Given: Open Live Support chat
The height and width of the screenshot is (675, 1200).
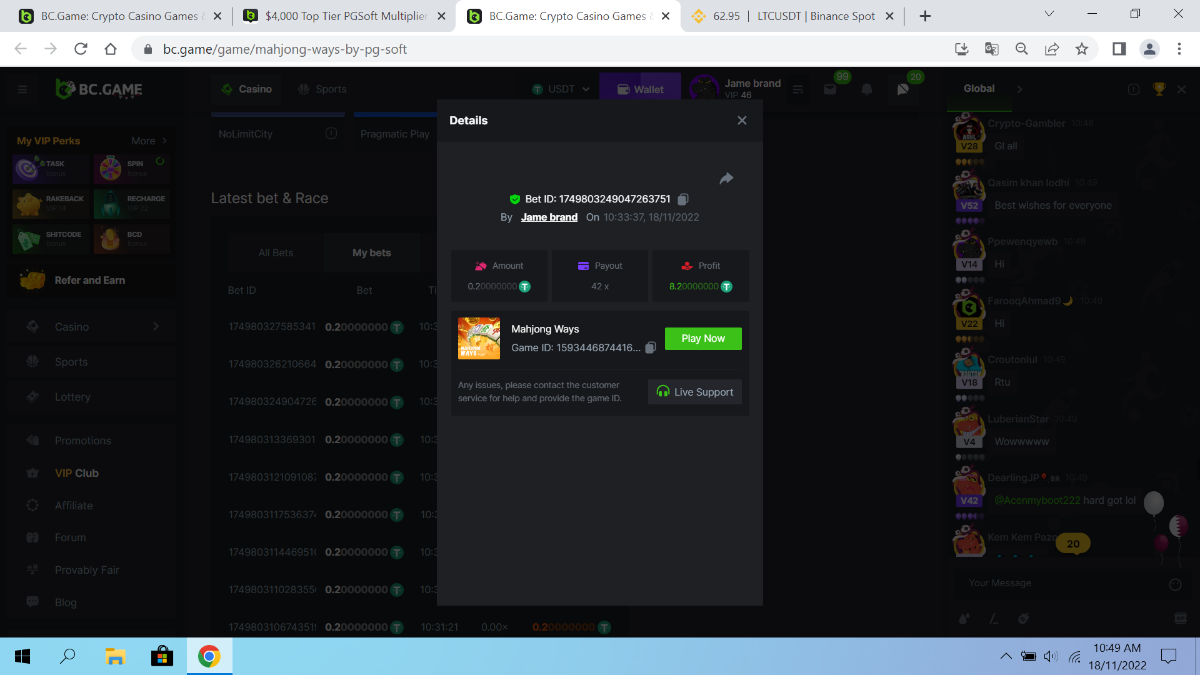Looking at the screenshot, I should (695, 392).
